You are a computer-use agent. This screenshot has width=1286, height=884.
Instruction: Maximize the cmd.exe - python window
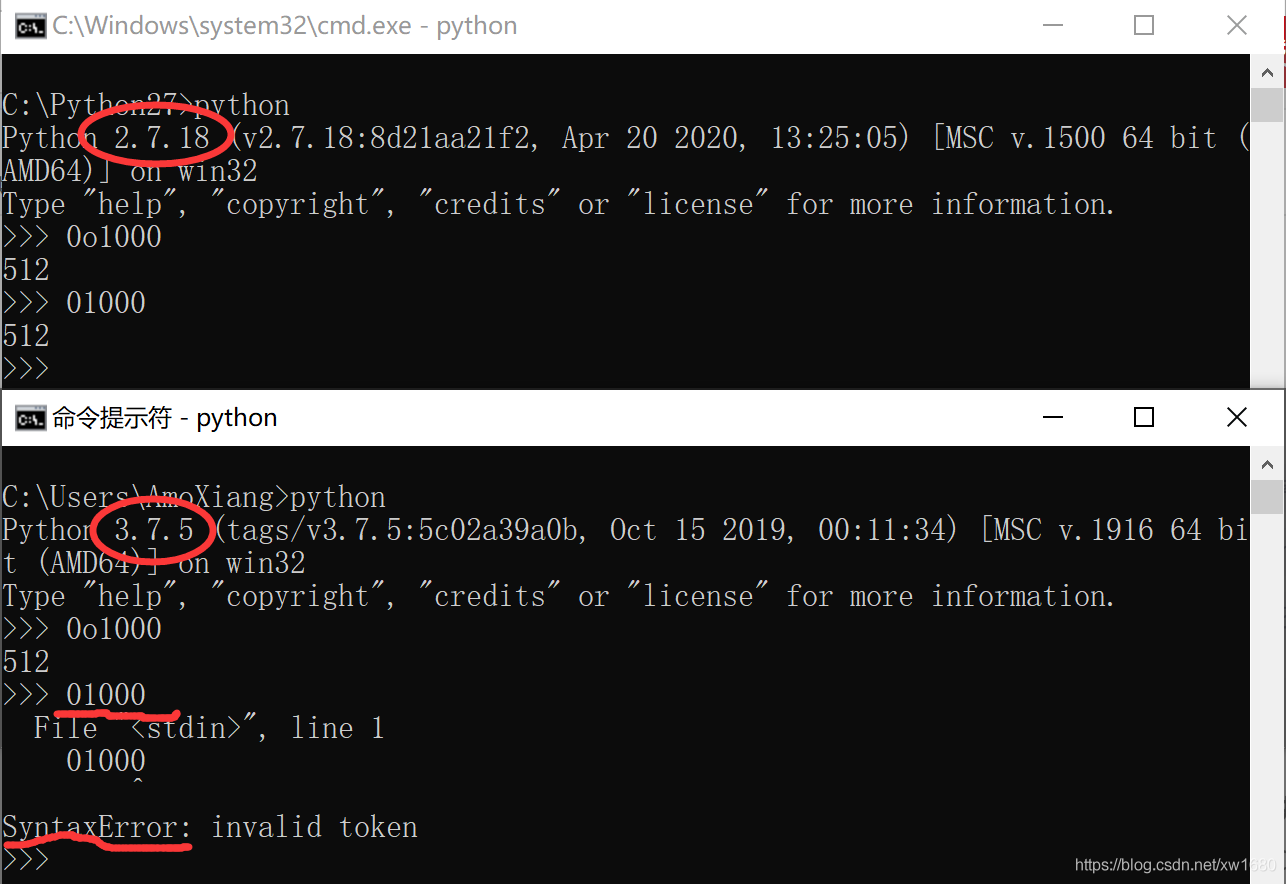[1144, 26]
